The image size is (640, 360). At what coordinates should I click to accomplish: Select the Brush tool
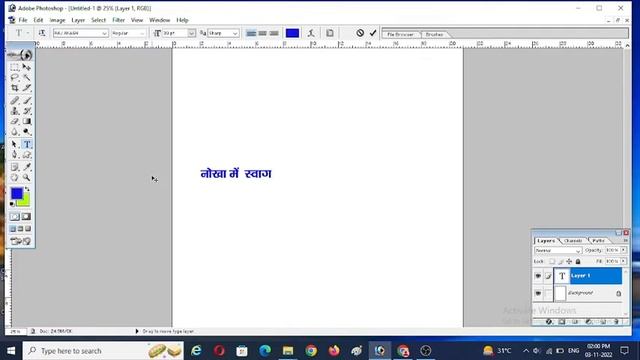tap(27, 100)
